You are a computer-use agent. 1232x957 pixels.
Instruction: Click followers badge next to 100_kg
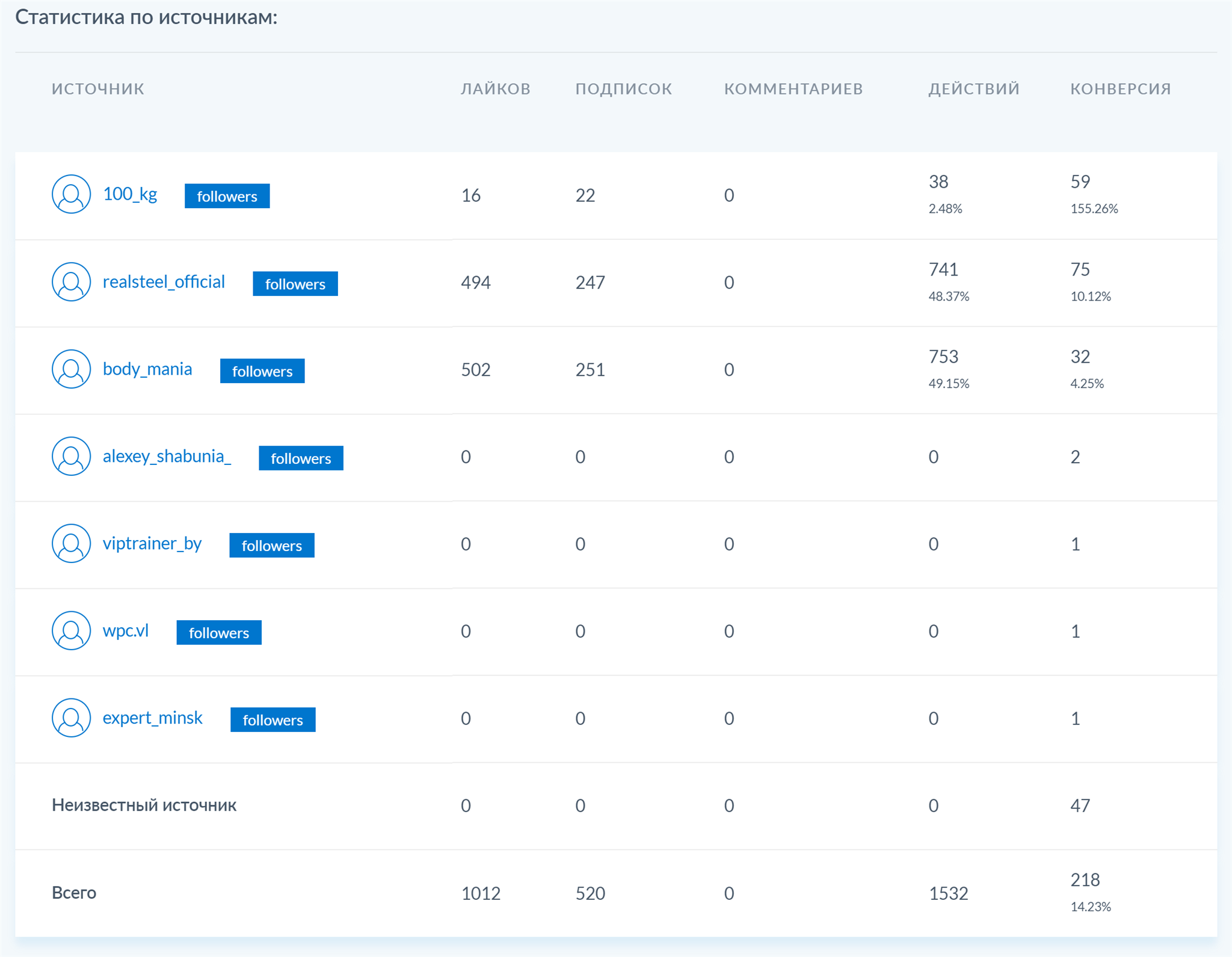[227, 197]
